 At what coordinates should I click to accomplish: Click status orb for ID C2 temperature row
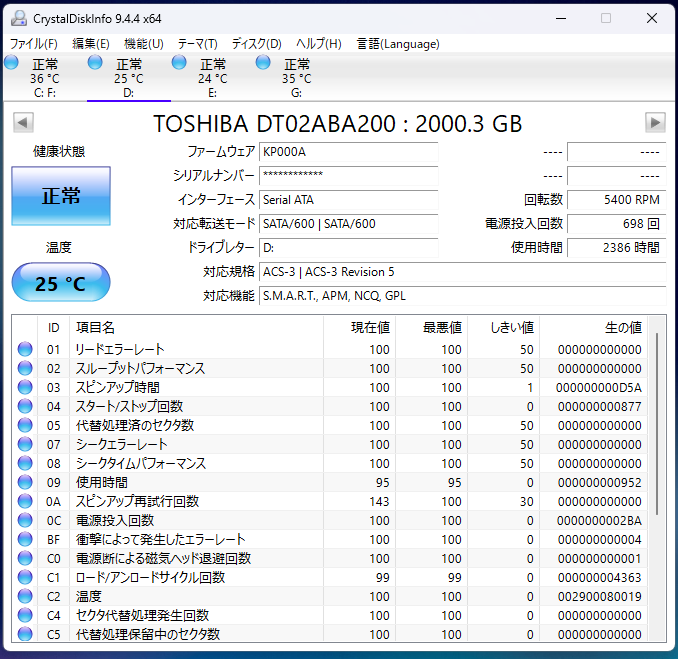[x=25, y=596]
